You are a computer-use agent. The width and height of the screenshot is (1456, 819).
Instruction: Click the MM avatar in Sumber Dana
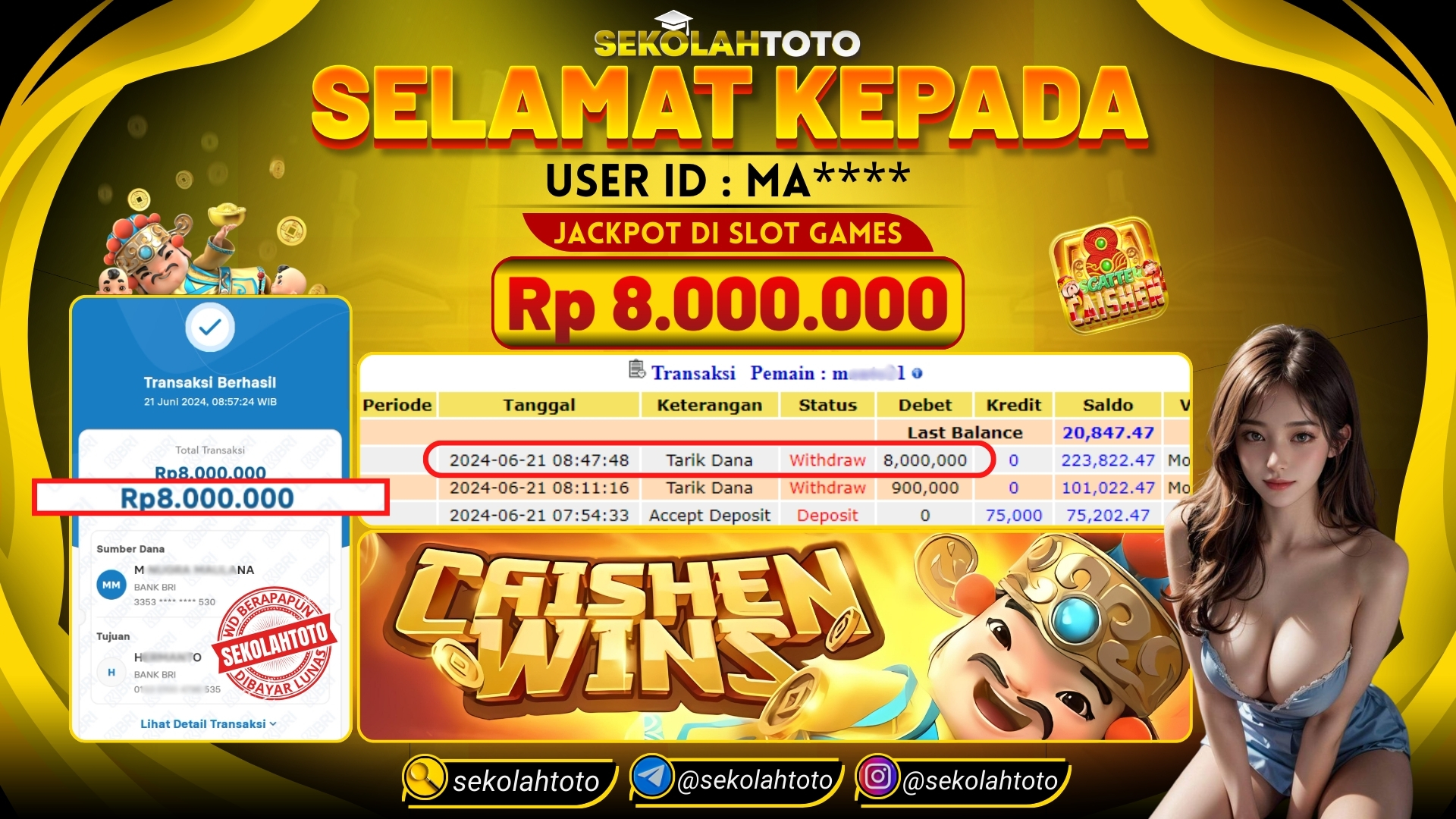click(x=111, y=585)
